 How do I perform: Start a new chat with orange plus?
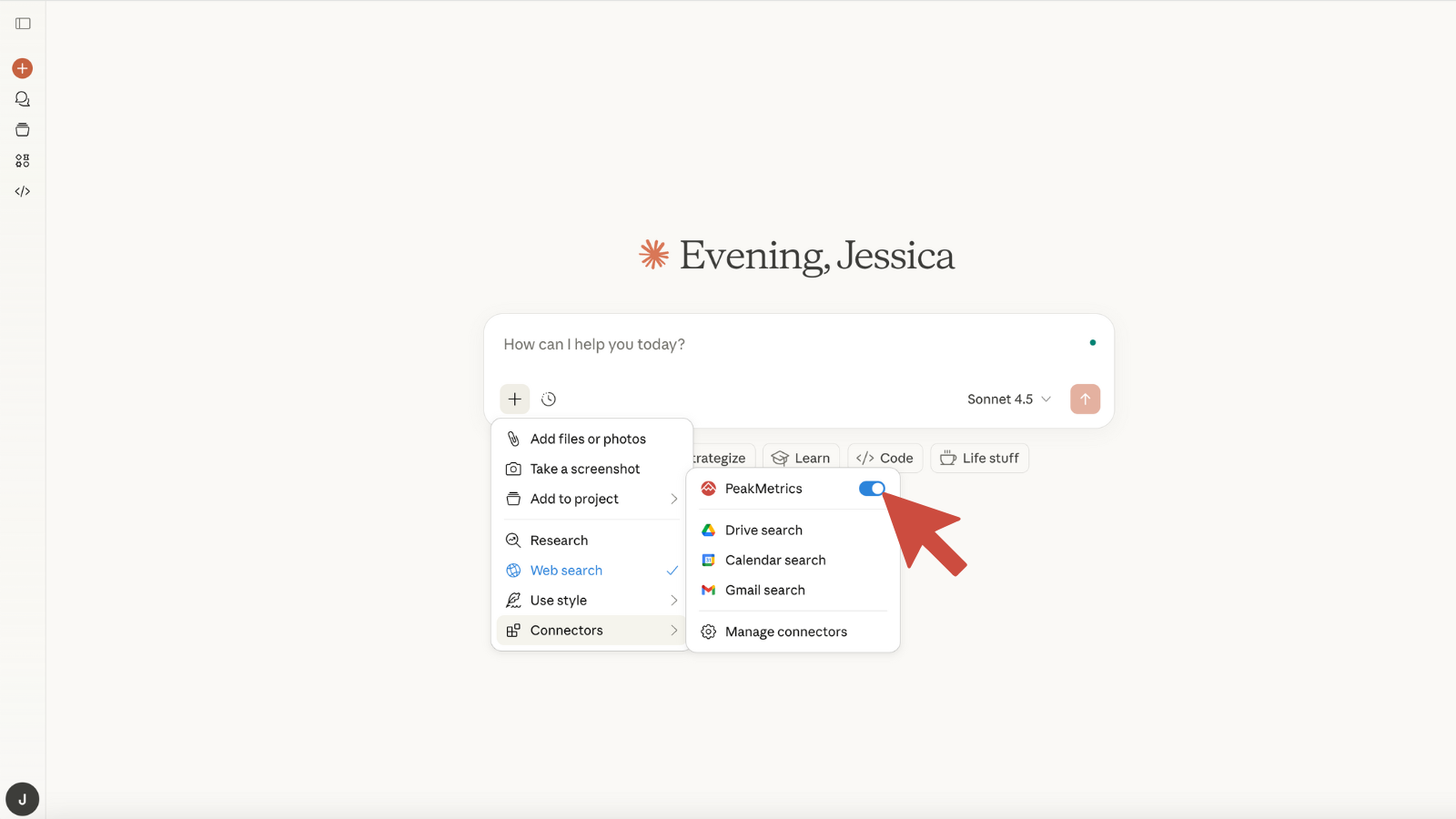(23, 68)
